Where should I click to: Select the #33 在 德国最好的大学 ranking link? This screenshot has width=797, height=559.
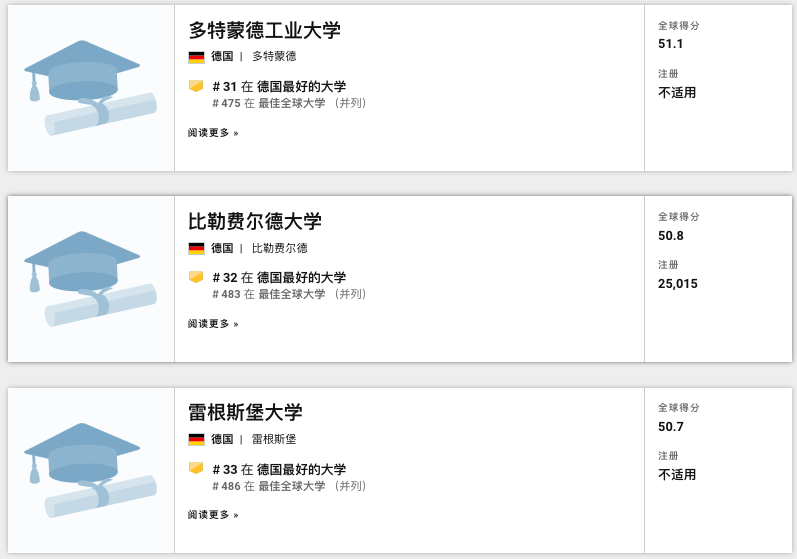279,469
